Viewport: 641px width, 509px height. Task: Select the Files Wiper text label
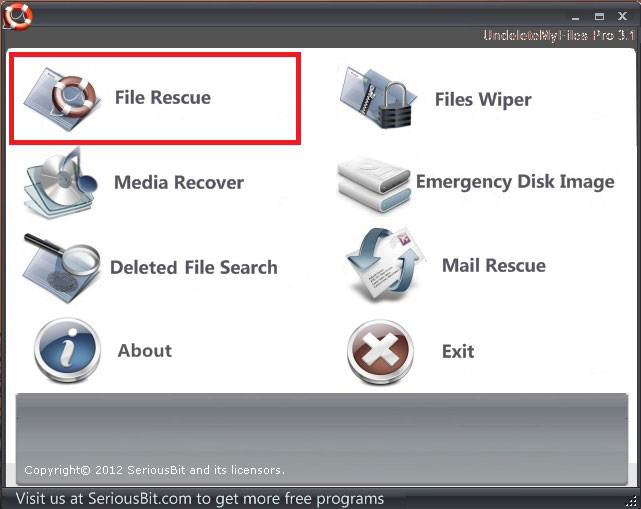click(x=483, y=100)
